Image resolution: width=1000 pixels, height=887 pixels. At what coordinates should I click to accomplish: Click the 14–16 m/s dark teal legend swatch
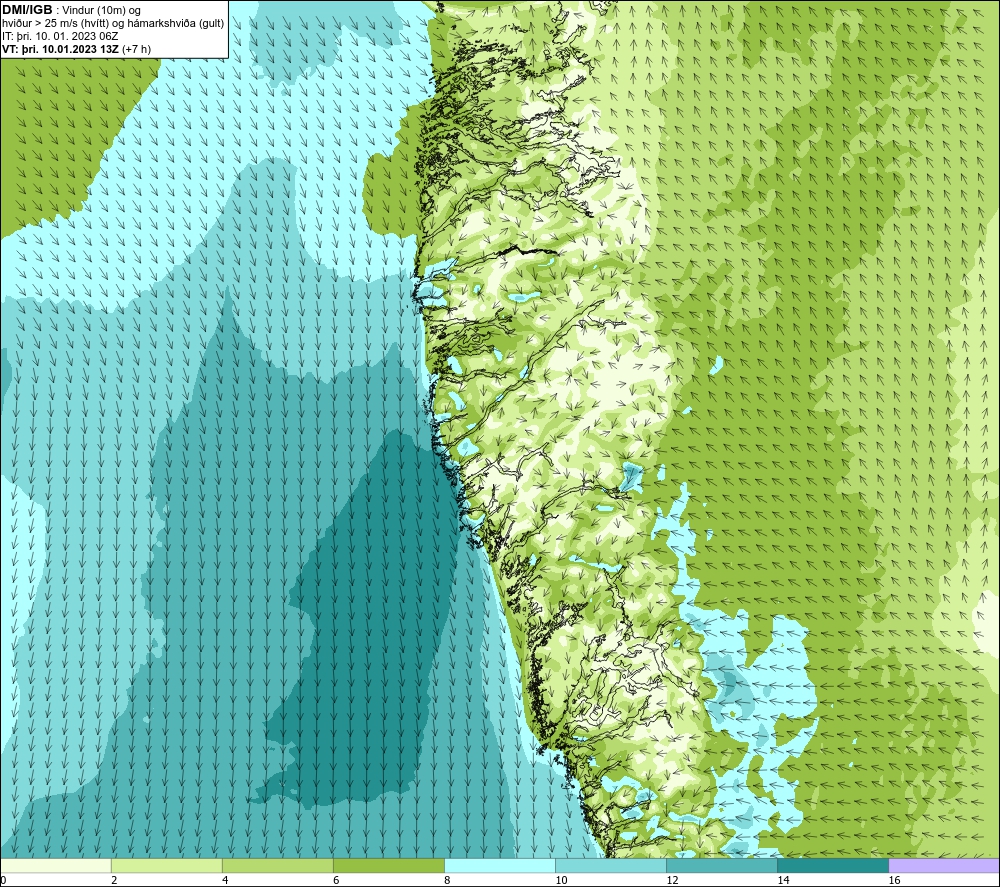coord(832,865)
